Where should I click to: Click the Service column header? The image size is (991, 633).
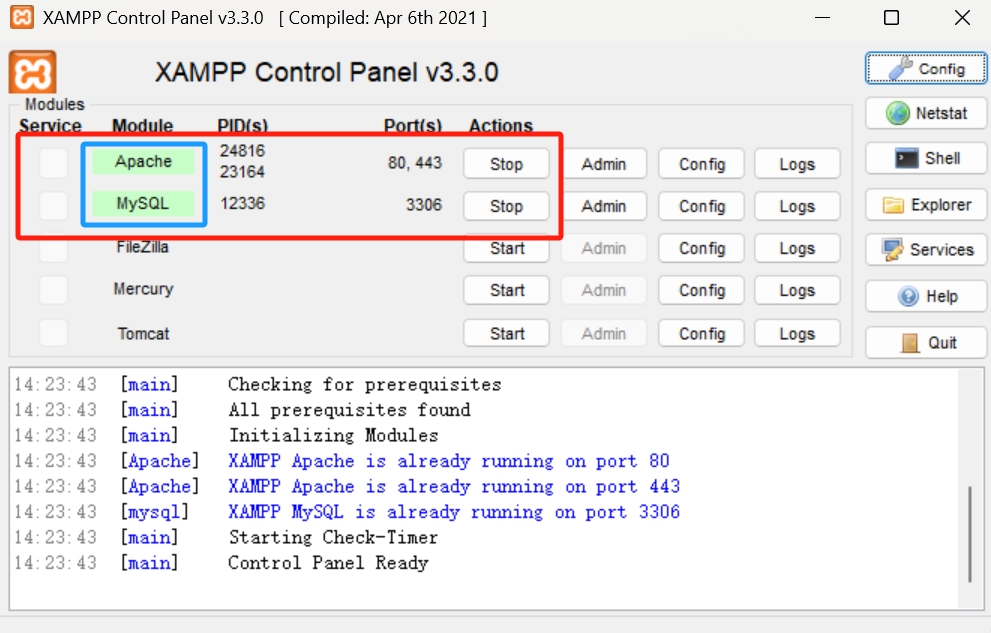click(x=51, y=126)
